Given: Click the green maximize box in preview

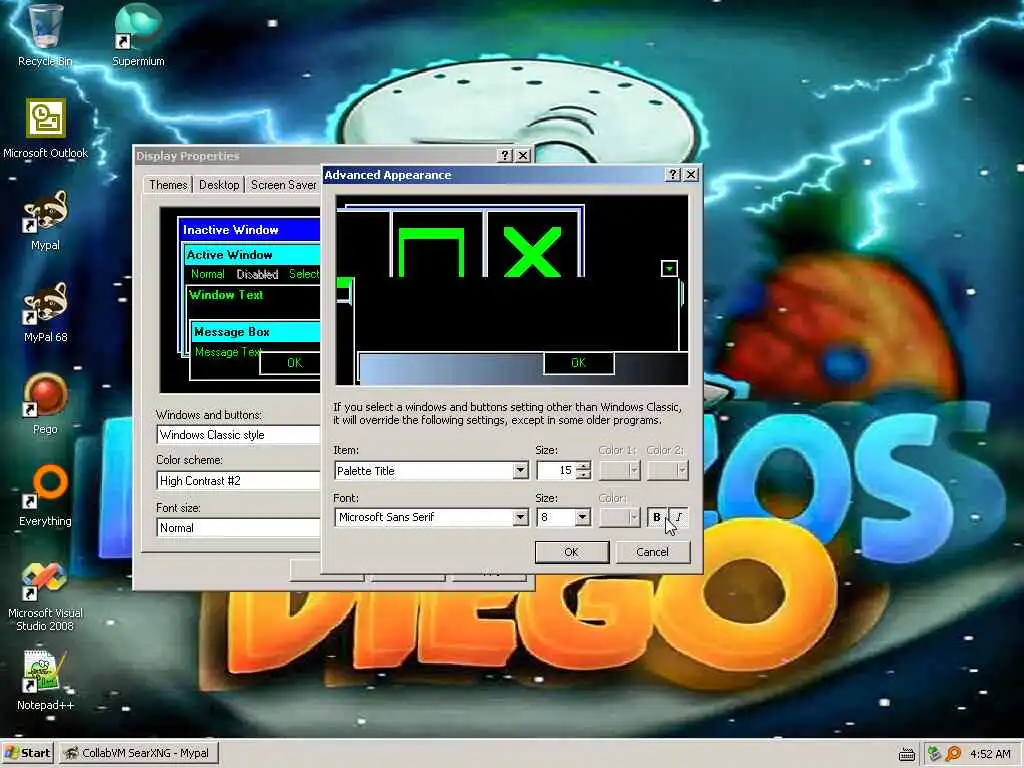Looking at the screenshot, I should point(431,252).
